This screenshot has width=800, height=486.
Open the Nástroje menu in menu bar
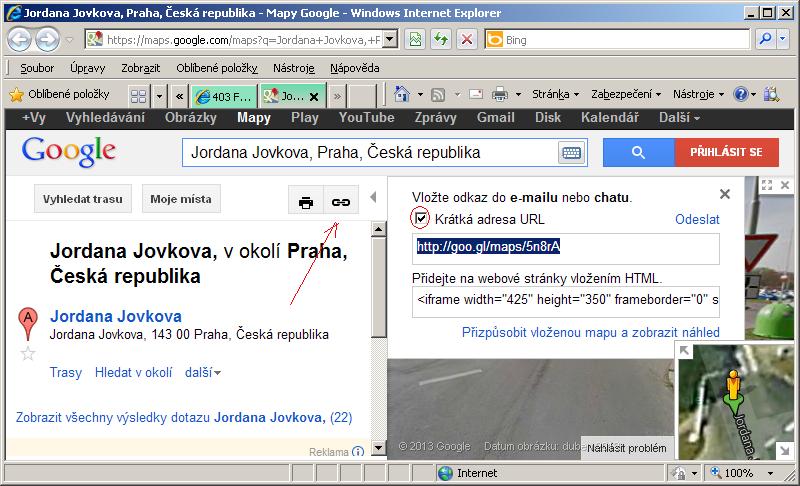(x=294, y=68)
